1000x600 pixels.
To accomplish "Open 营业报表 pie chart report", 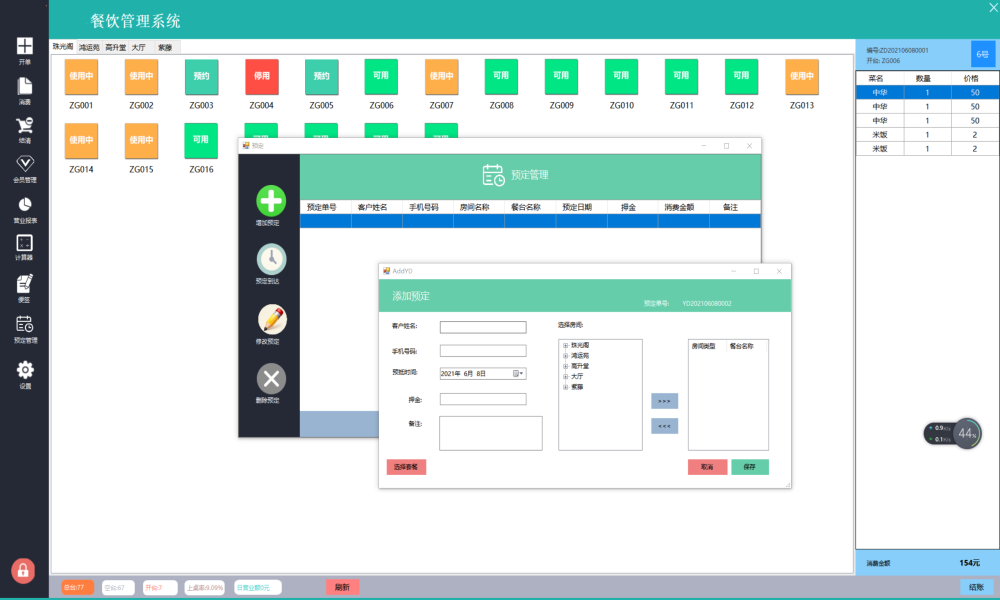I will [x=24, y=204].
